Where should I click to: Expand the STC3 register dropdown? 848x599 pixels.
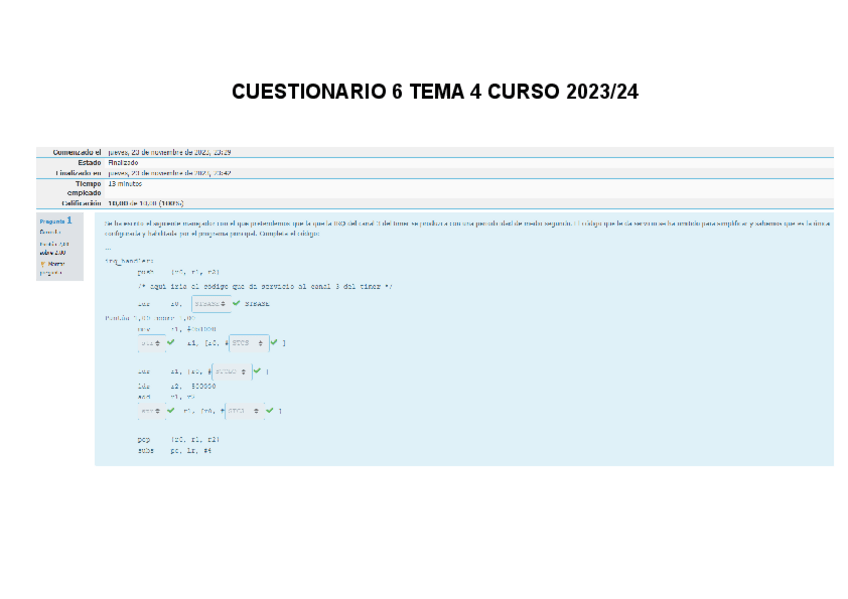tap(246, 410)
